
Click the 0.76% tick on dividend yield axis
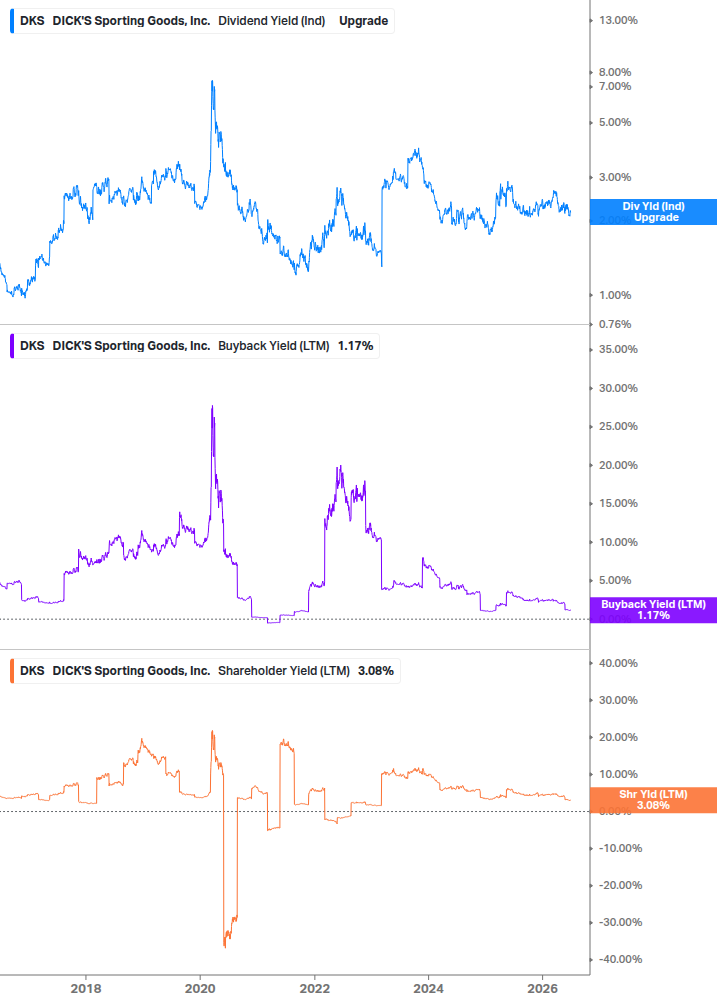tap(614, 324)
